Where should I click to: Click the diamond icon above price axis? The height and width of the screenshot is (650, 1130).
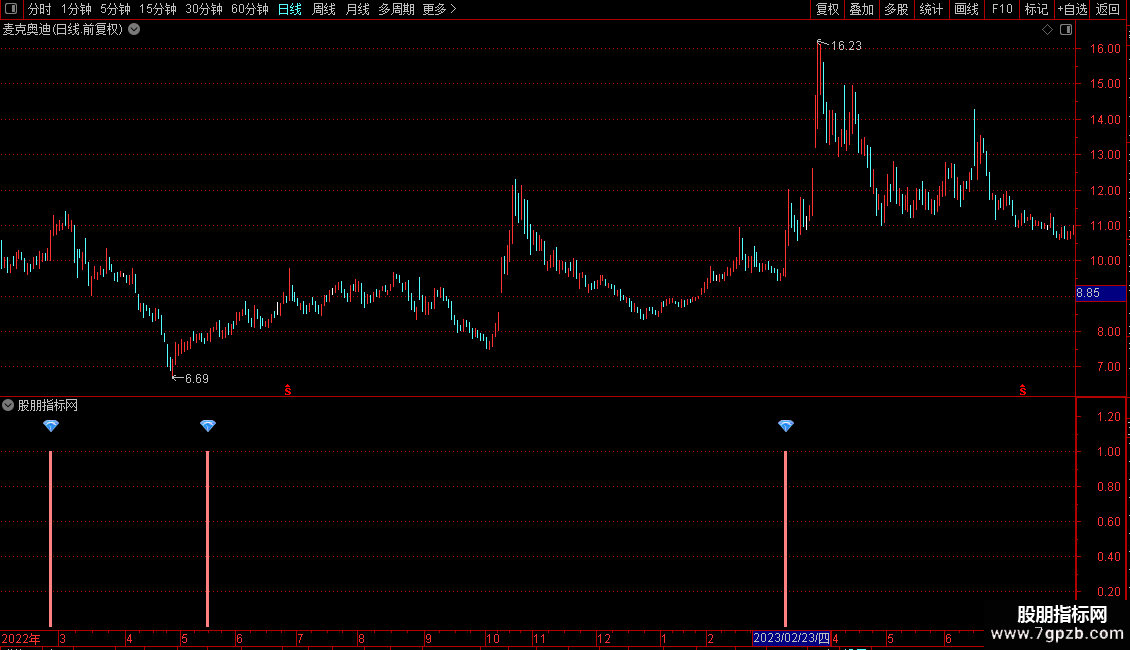[x=1047, y=30]
